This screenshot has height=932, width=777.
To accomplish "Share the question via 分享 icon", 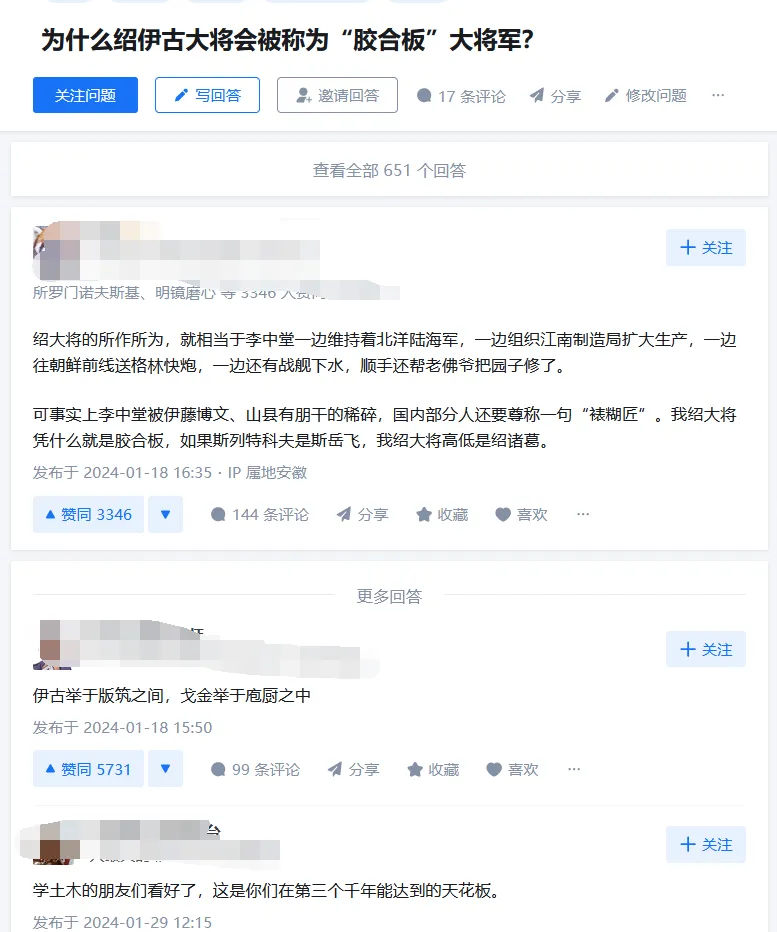I will click(537, 96).
